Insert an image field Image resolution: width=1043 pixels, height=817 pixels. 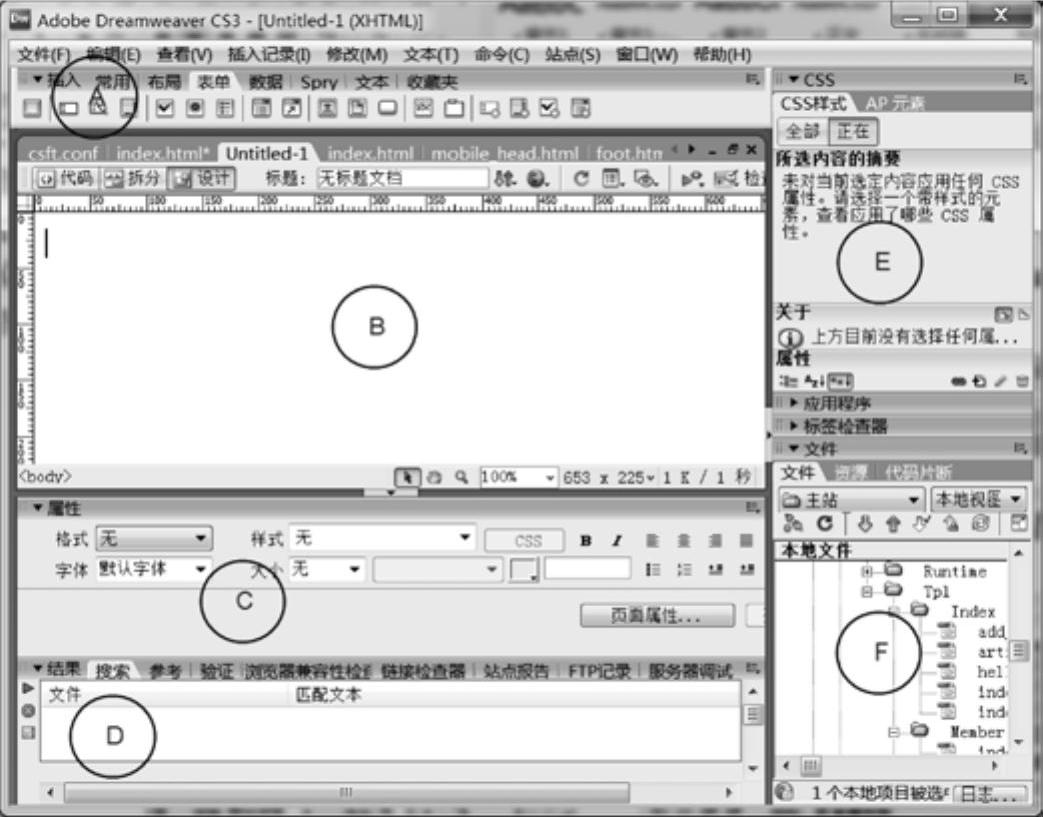pos(327,108)
